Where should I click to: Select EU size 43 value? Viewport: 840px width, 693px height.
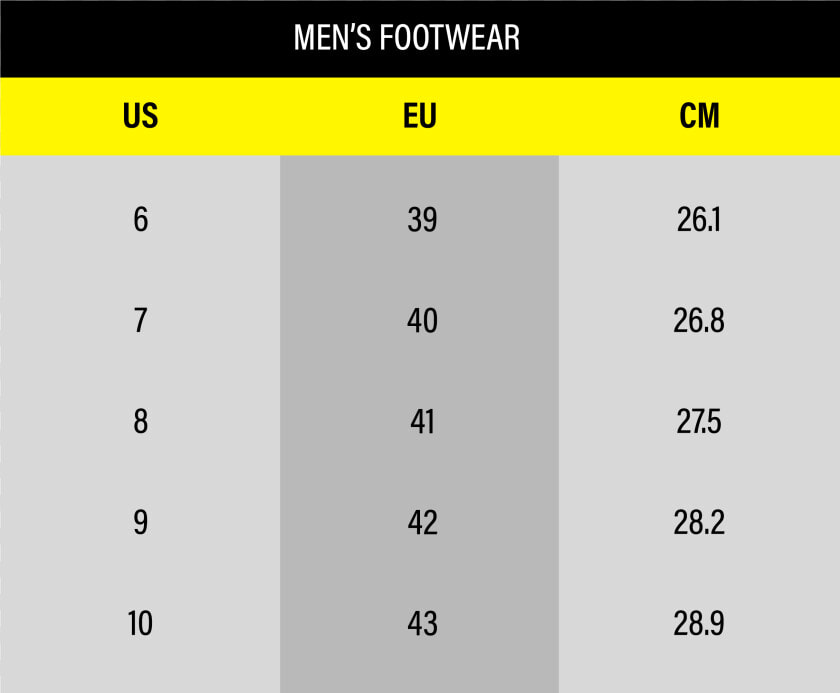pyautogui.click(x=422, y=623)
